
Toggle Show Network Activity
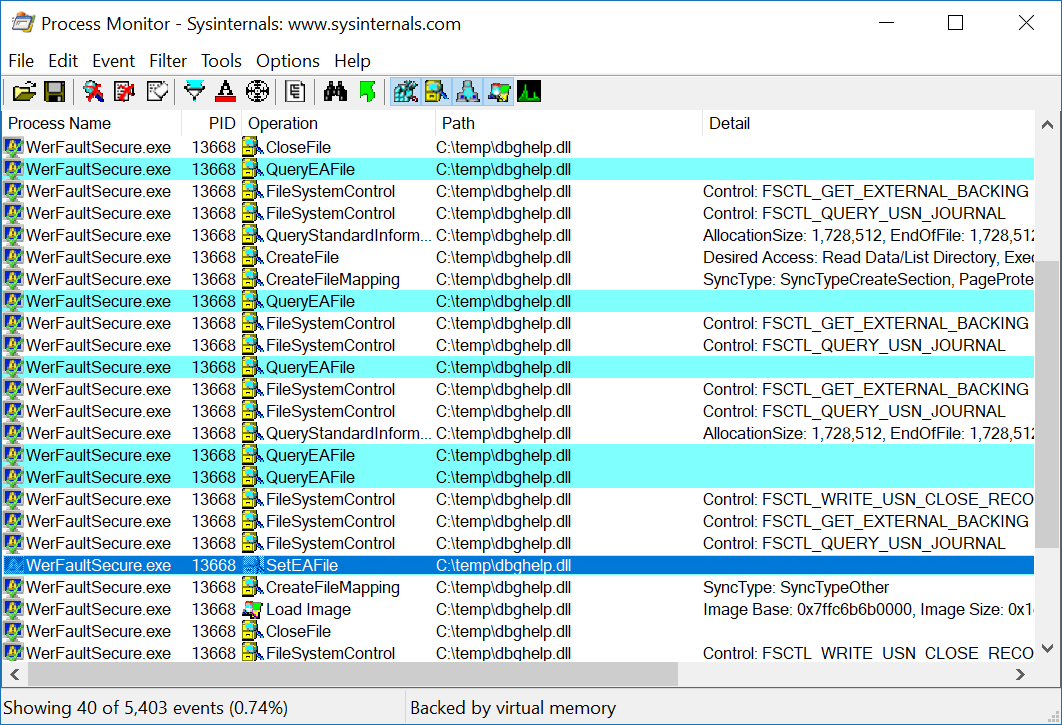467,92
